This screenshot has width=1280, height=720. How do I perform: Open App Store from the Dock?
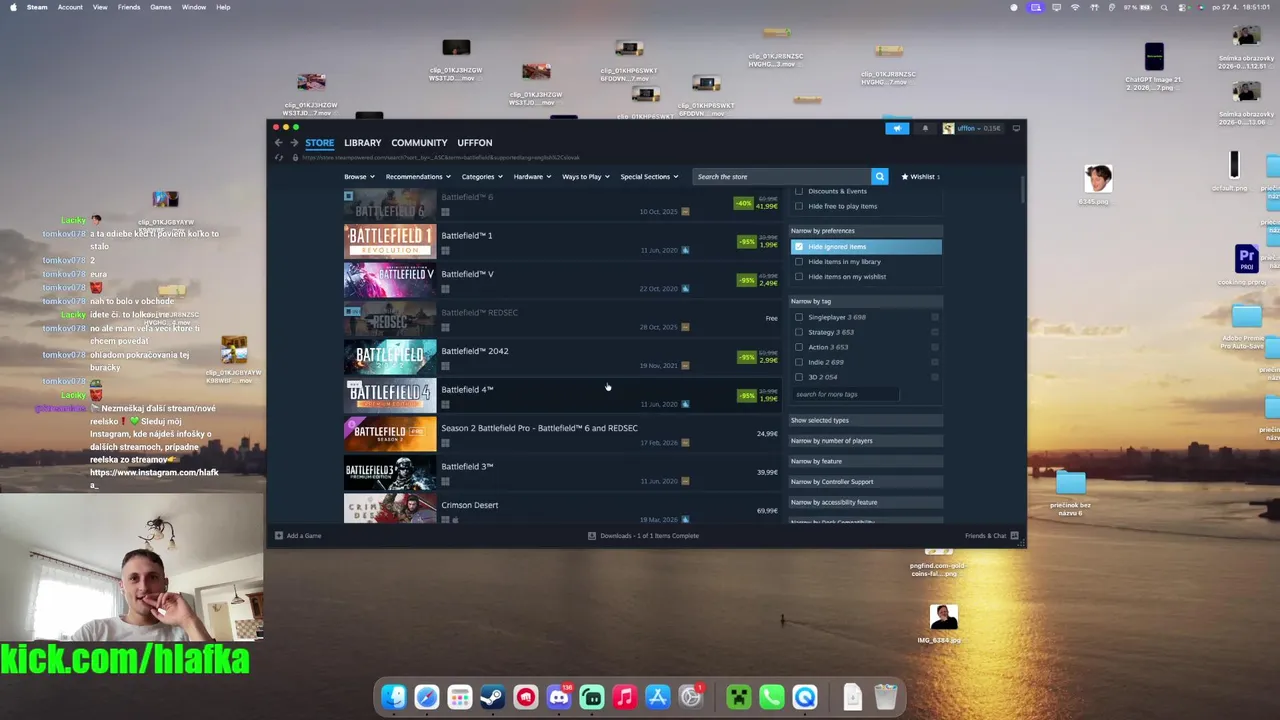[658, 697]
